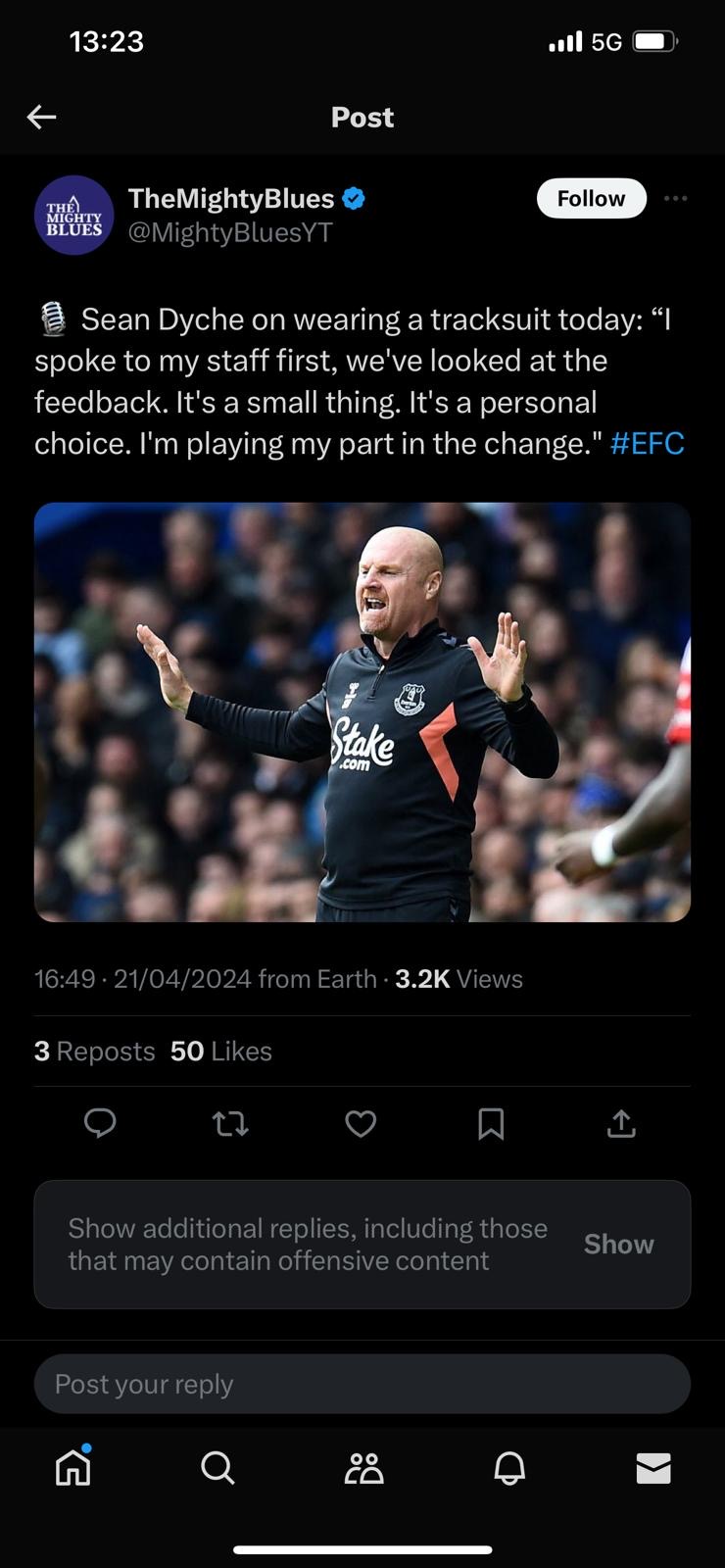The width and height of the screenshot is (725, 1568).
Task: Open the Search tab
Action: 217,1467
